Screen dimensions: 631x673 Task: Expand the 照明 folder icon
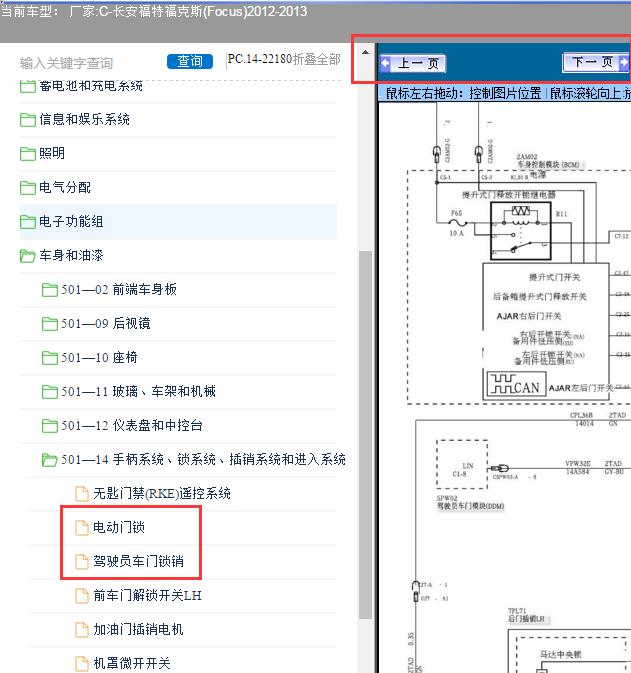[27, 154]
